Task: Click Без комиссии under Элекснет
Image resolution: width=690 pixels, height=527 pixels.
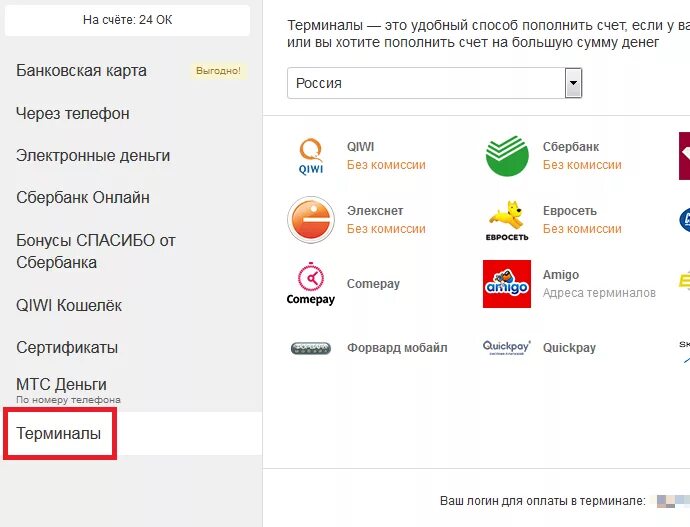Action: coord(386,229)
